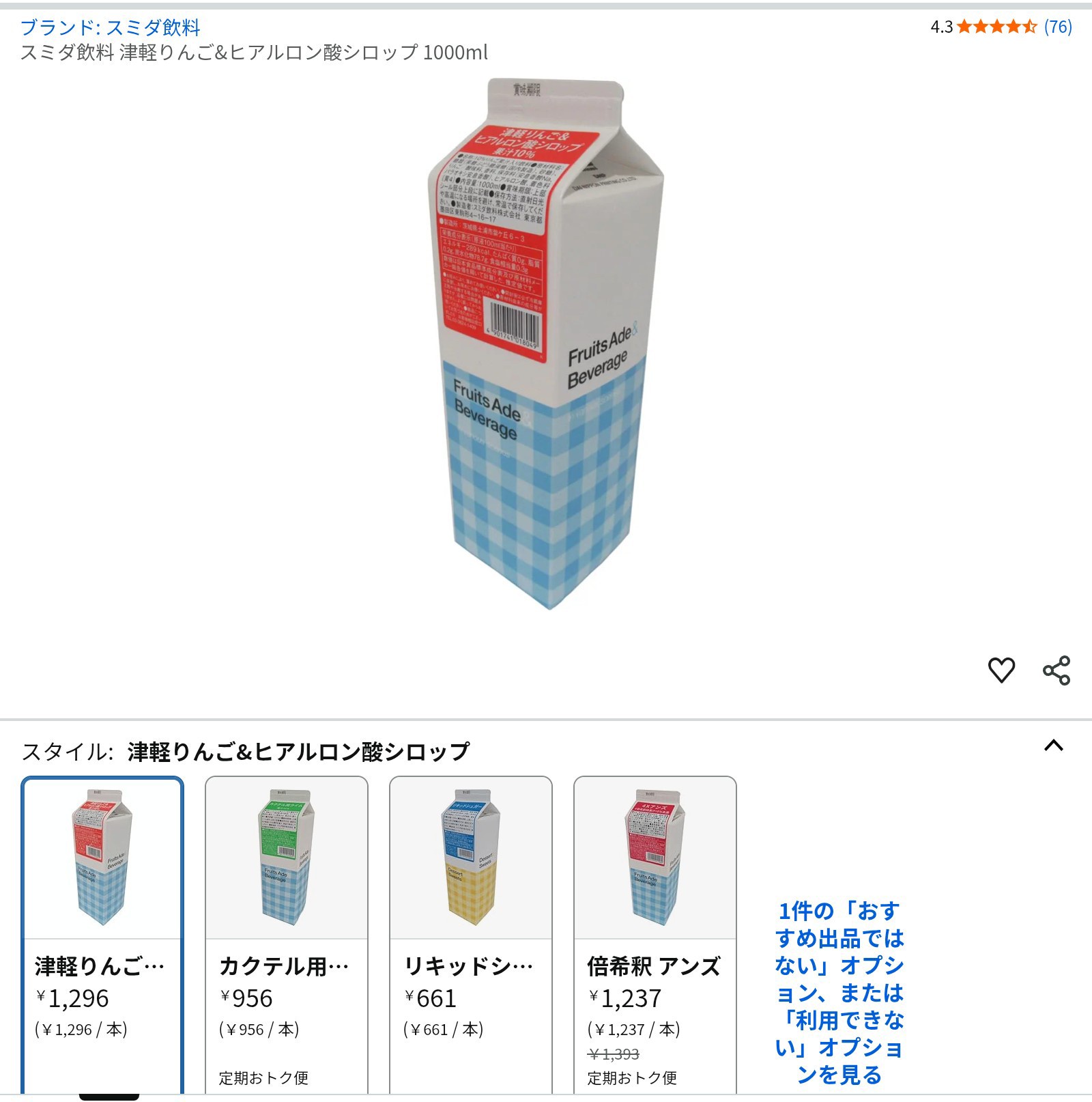The width and height of the screenshot is (1092, 1102).
Task: Tap the ¥1,296 price label
Action: [72, 998]
